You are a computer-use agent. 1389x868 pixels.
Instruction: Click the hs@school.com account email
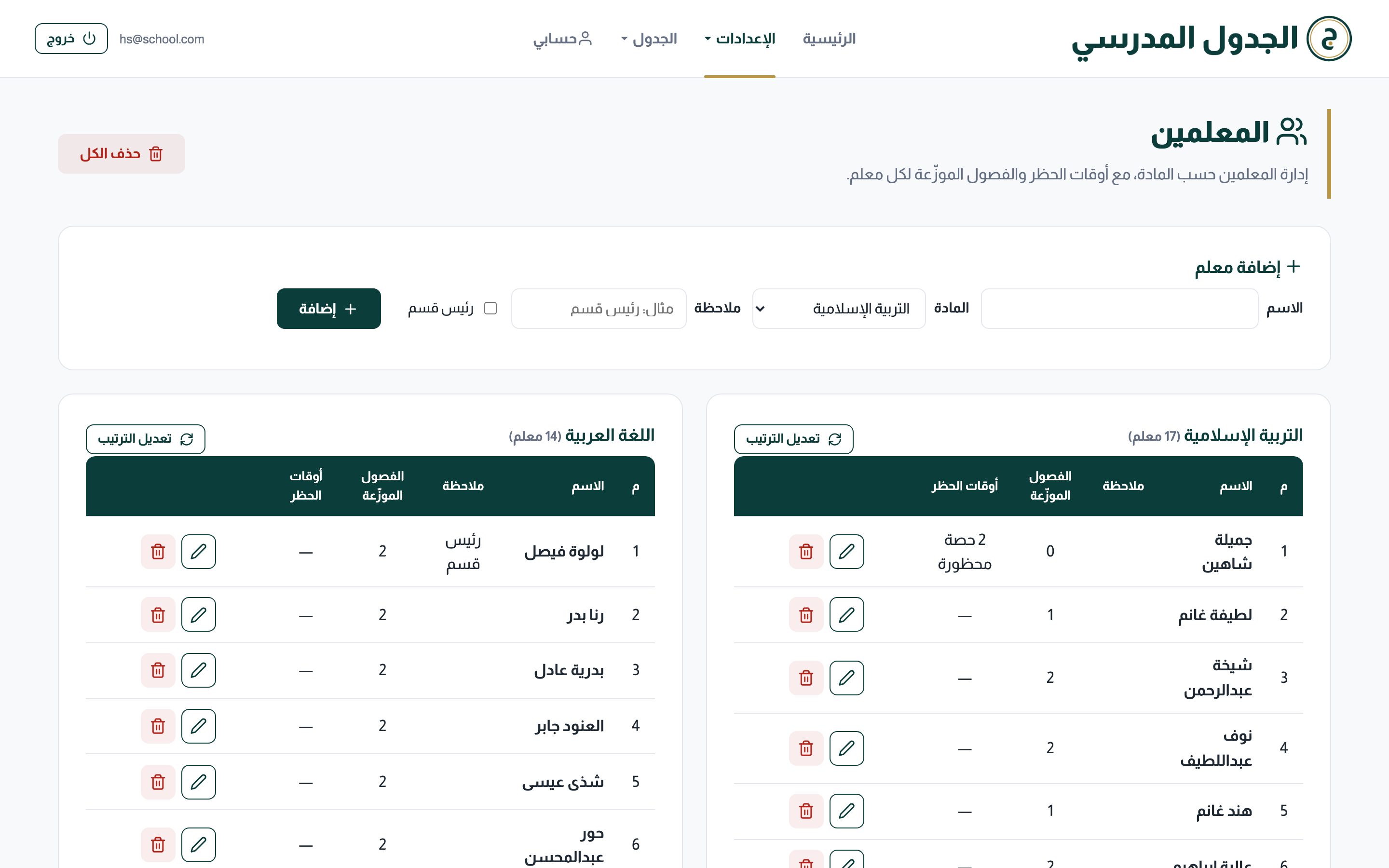tap(162, 39)
